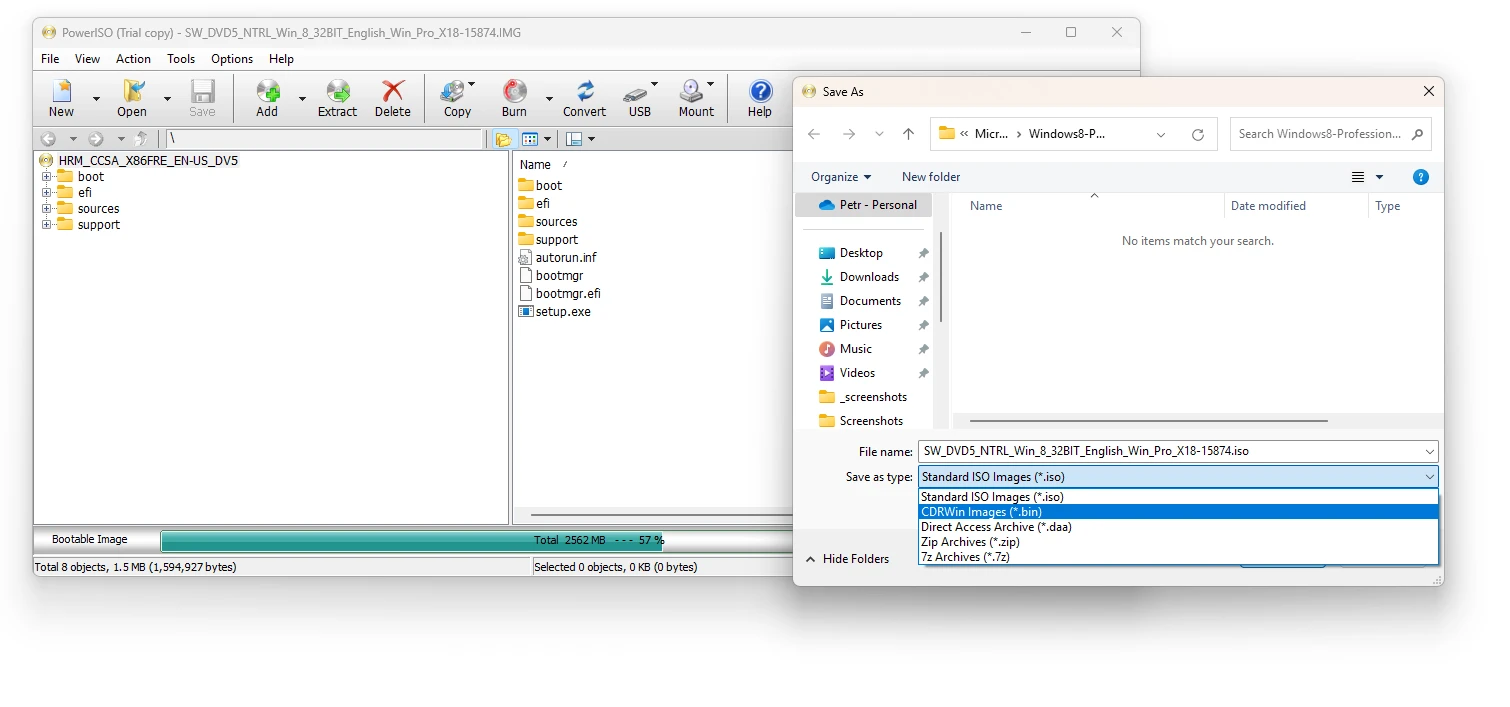The height and width of the screenshot is (707, 1510).
Task: Open the Add button dropdown arrow
Action: [x=302, y=99]
